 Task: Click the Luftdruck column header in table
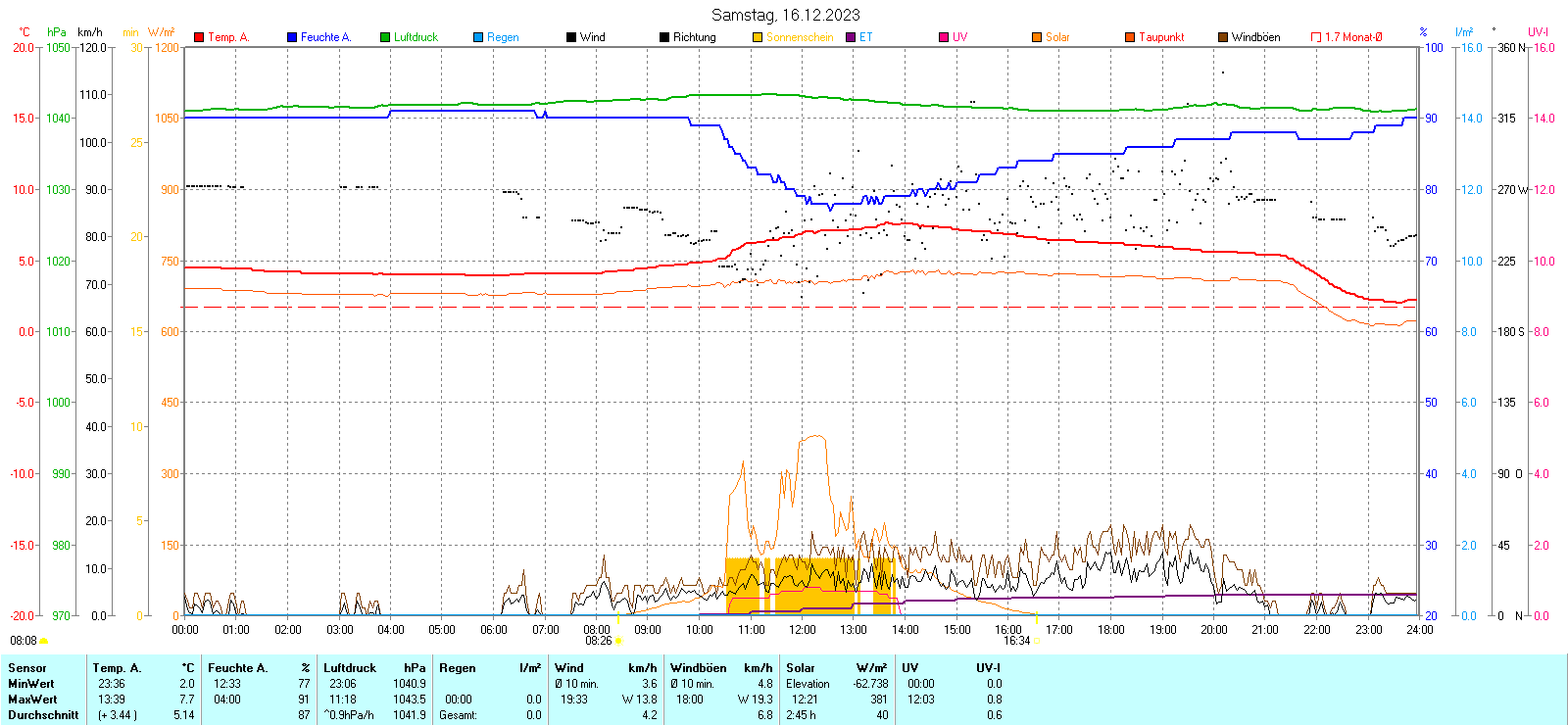[350, 668]
